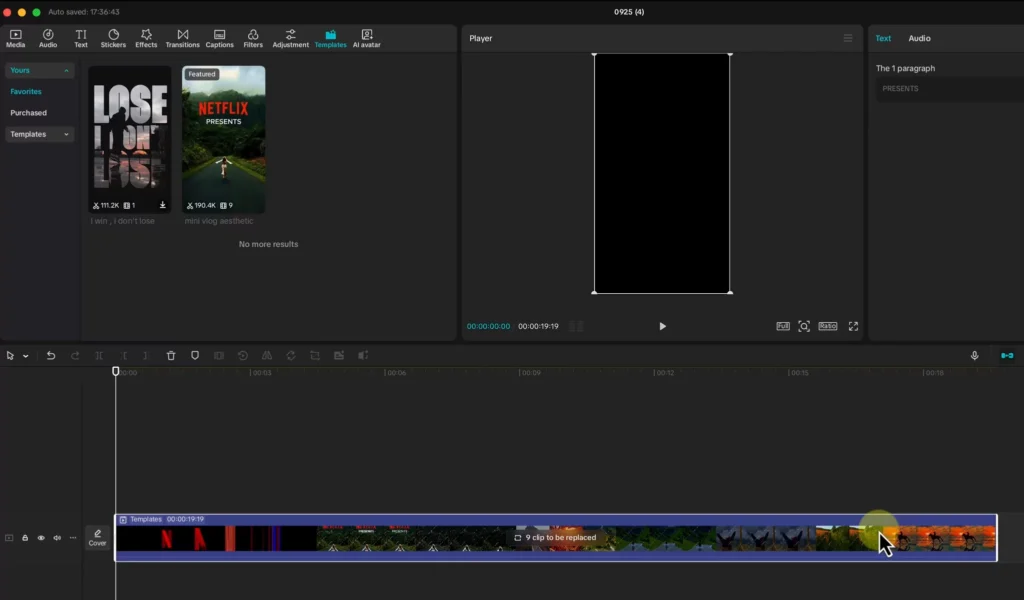The height and width of the screenshot is (600, 1024).
Task: Select the Netflix Presents mini vlog template
Action: [224, 138]
